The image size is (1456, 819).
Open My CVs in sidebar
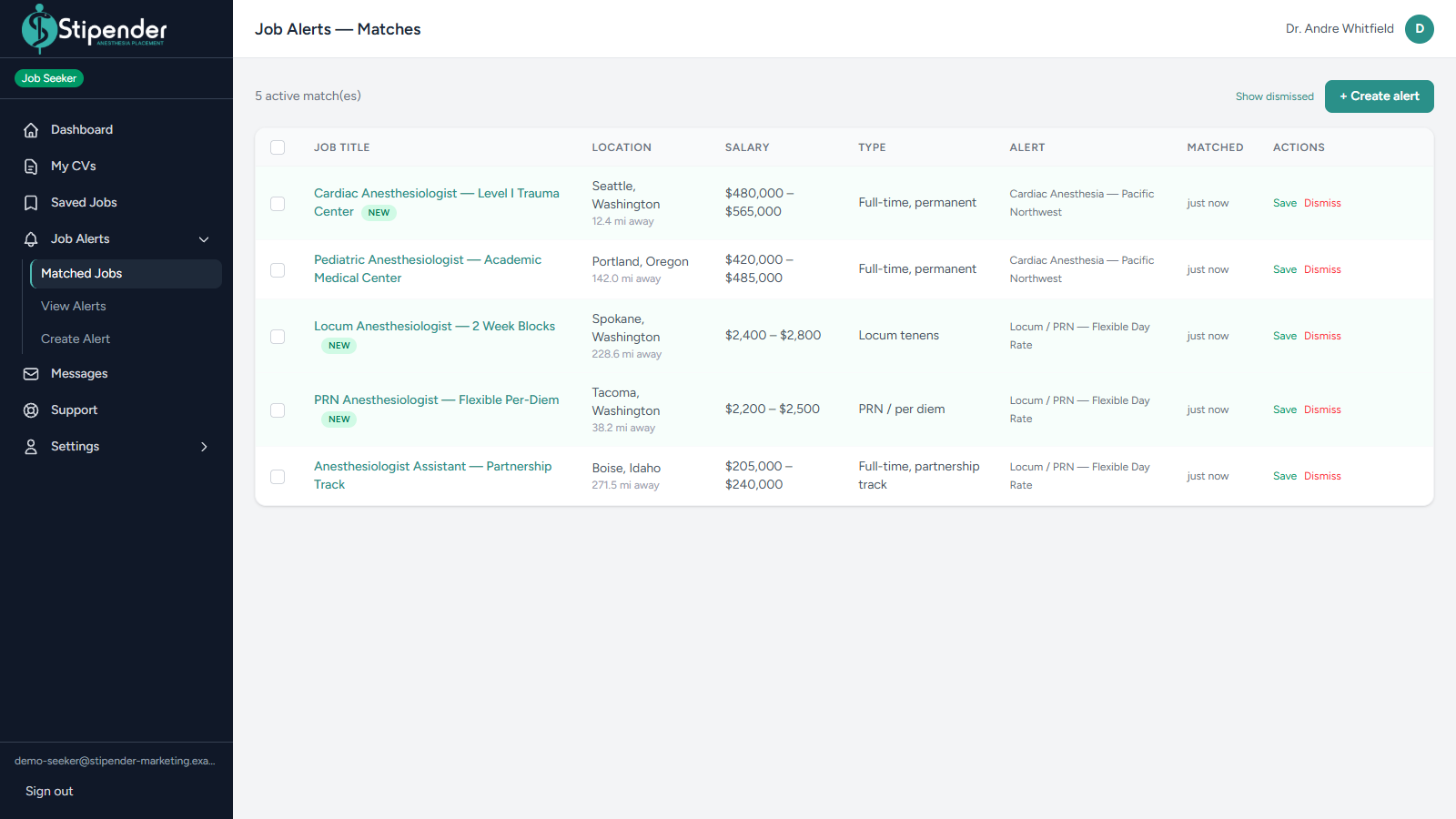(x=116, y=167)
